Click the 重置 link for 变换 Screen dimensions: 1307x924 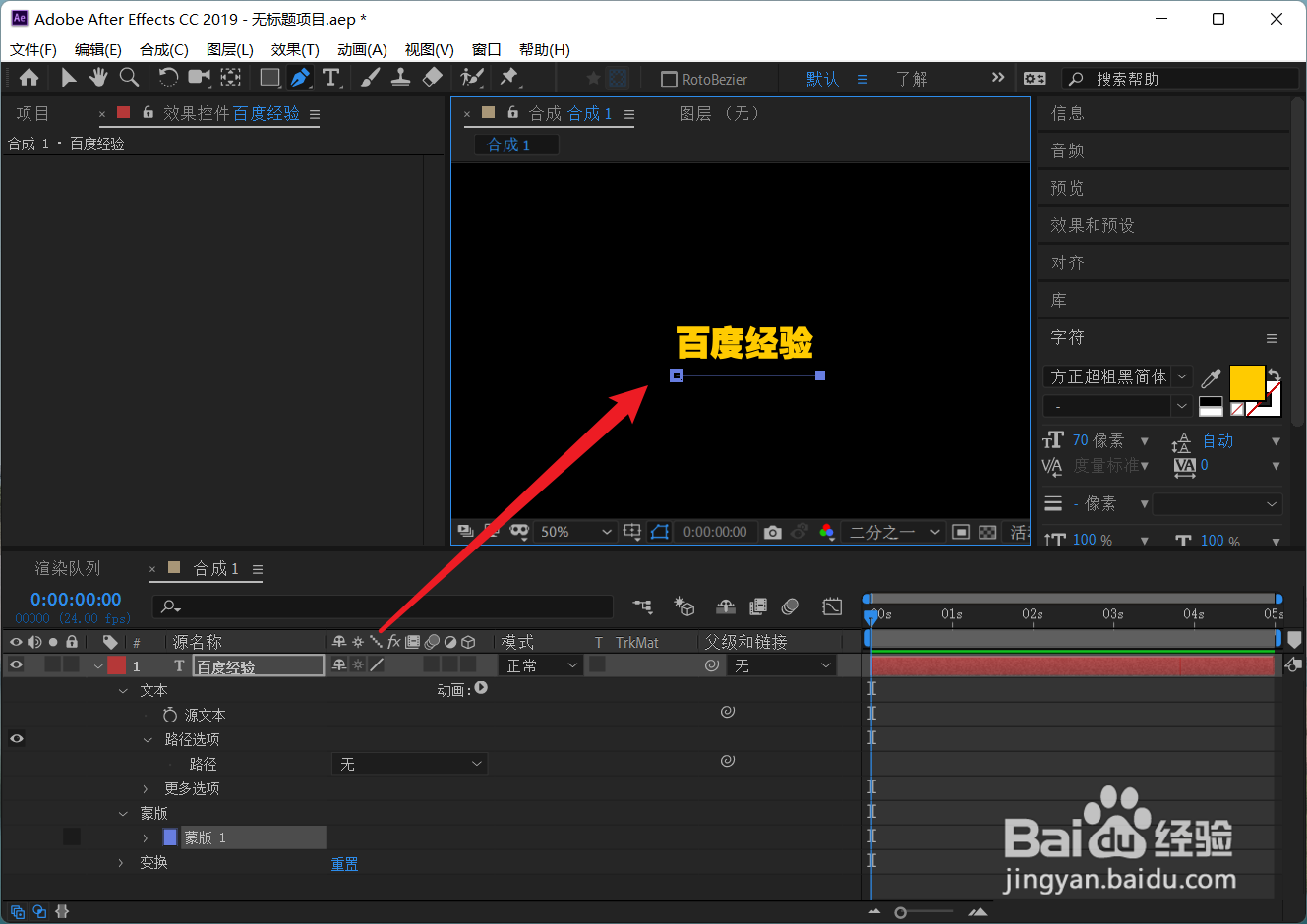click(x=344, y=863)
